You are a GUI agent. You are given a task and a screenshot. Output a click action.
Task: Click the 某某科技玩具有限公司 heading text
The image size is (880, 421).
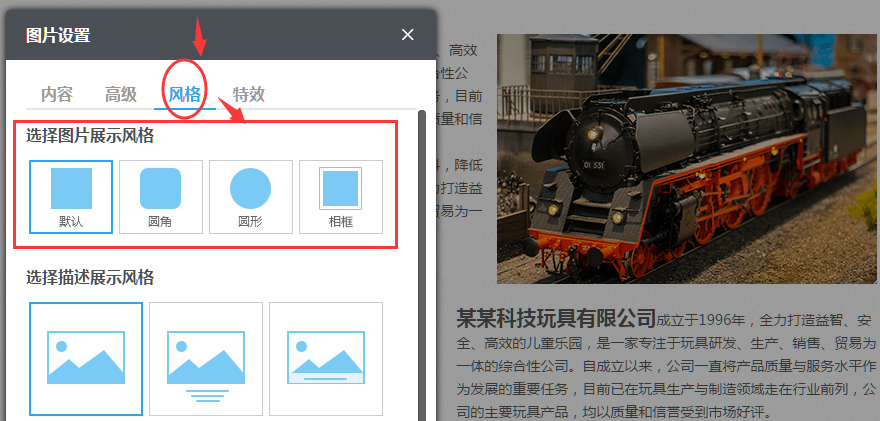[556, 319]
